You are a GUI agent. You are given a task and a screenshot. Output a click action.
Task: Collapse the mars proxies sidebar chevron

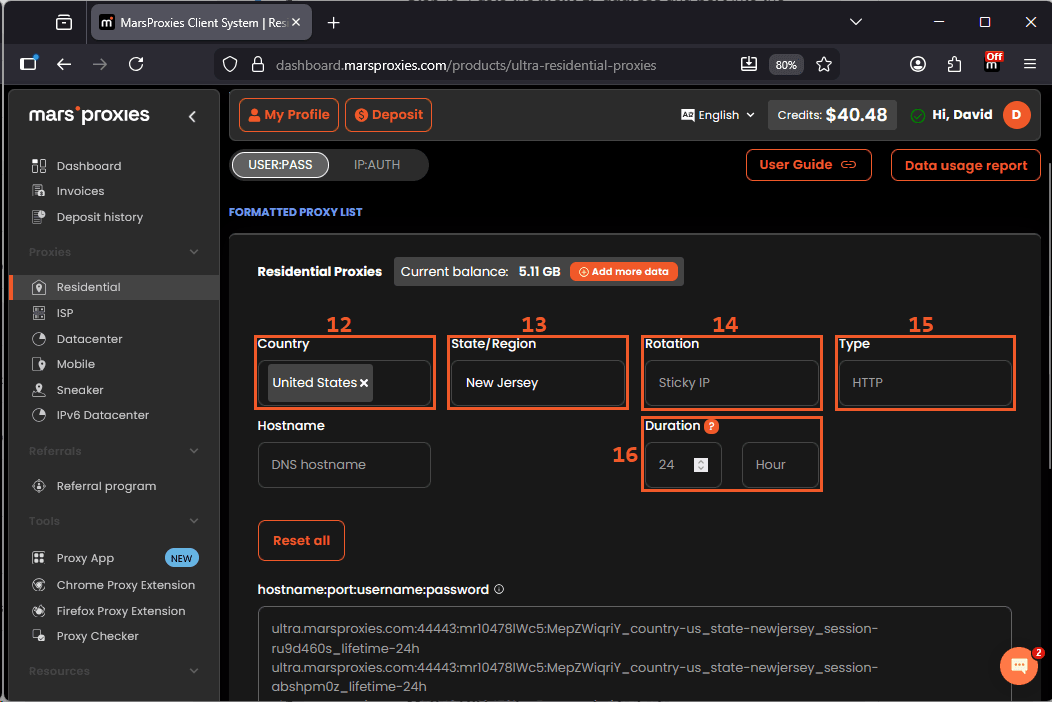(x=193, y=117)
